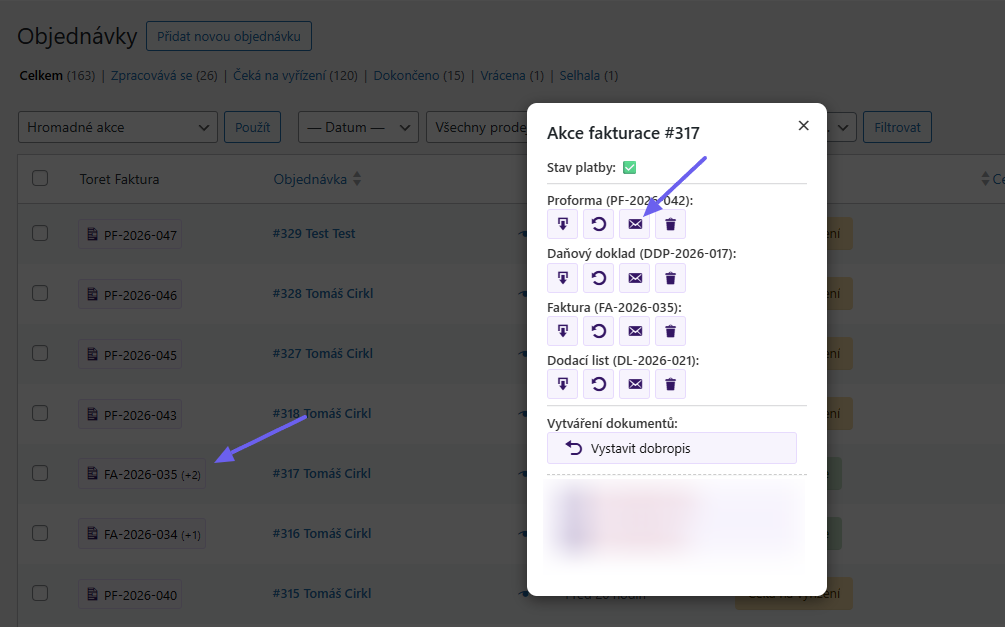Screen dimensions: 1005x627
Task: Regenerate the Dodací list DL-2026-021
Action: click(x=599, y=384)
